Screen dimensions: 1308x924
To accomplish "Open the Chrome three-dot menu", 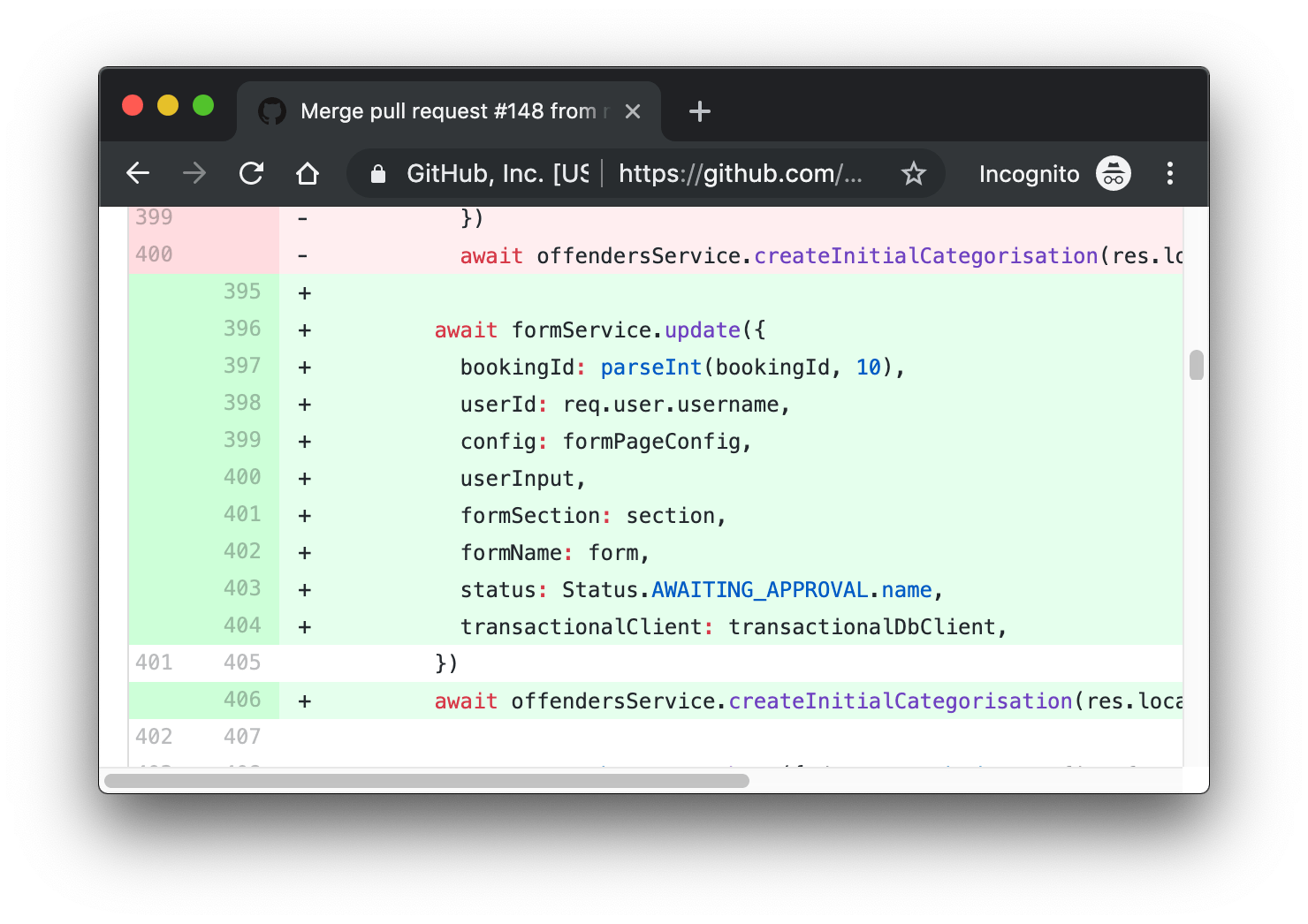I will 1170,173.
